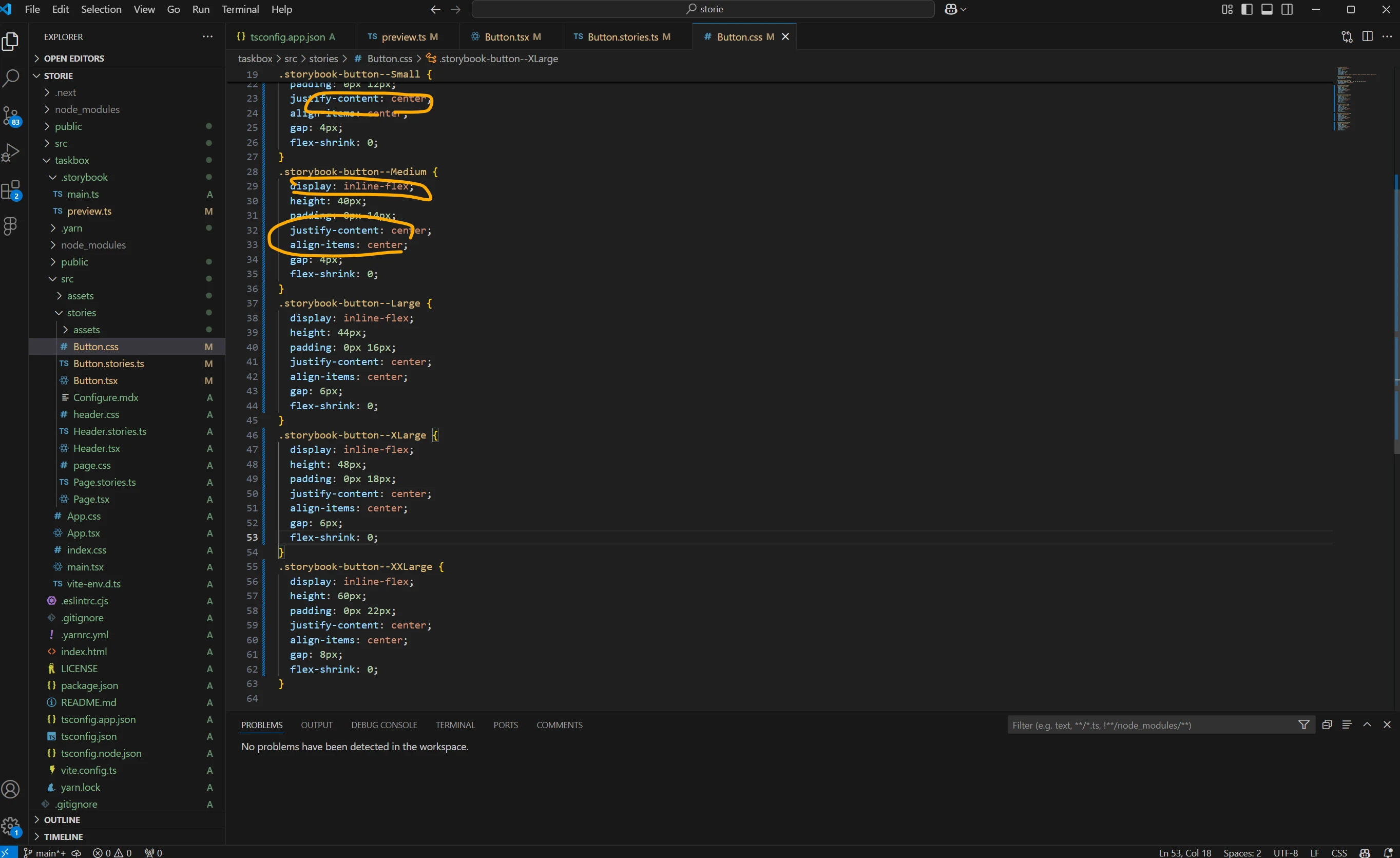Click the filter funnel icon in Problems panel
The height and width of the screenshot is (858, 1400).
pyautogui.click(x=1304, y=724)
